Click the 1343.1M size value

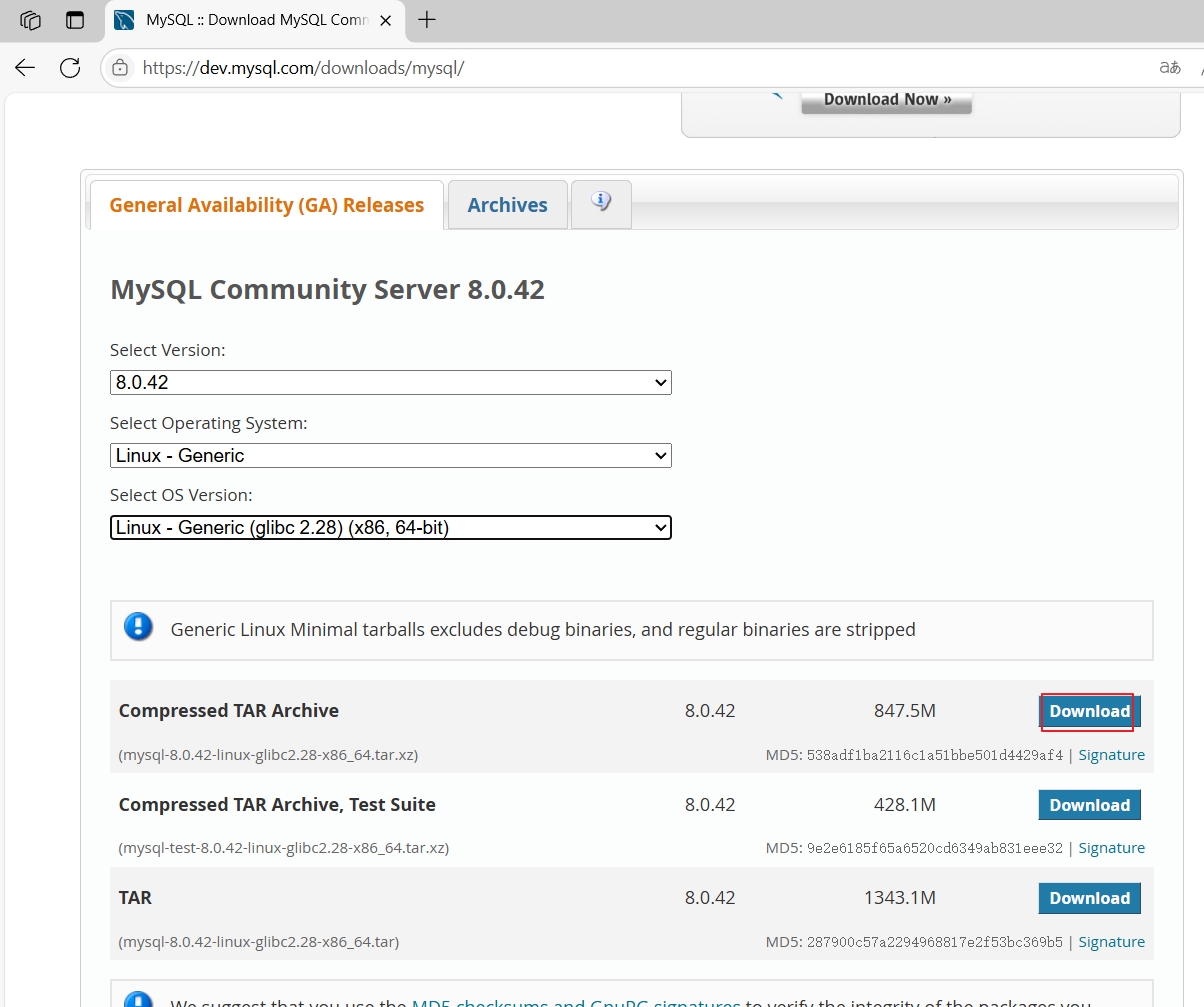click(900, 898)
